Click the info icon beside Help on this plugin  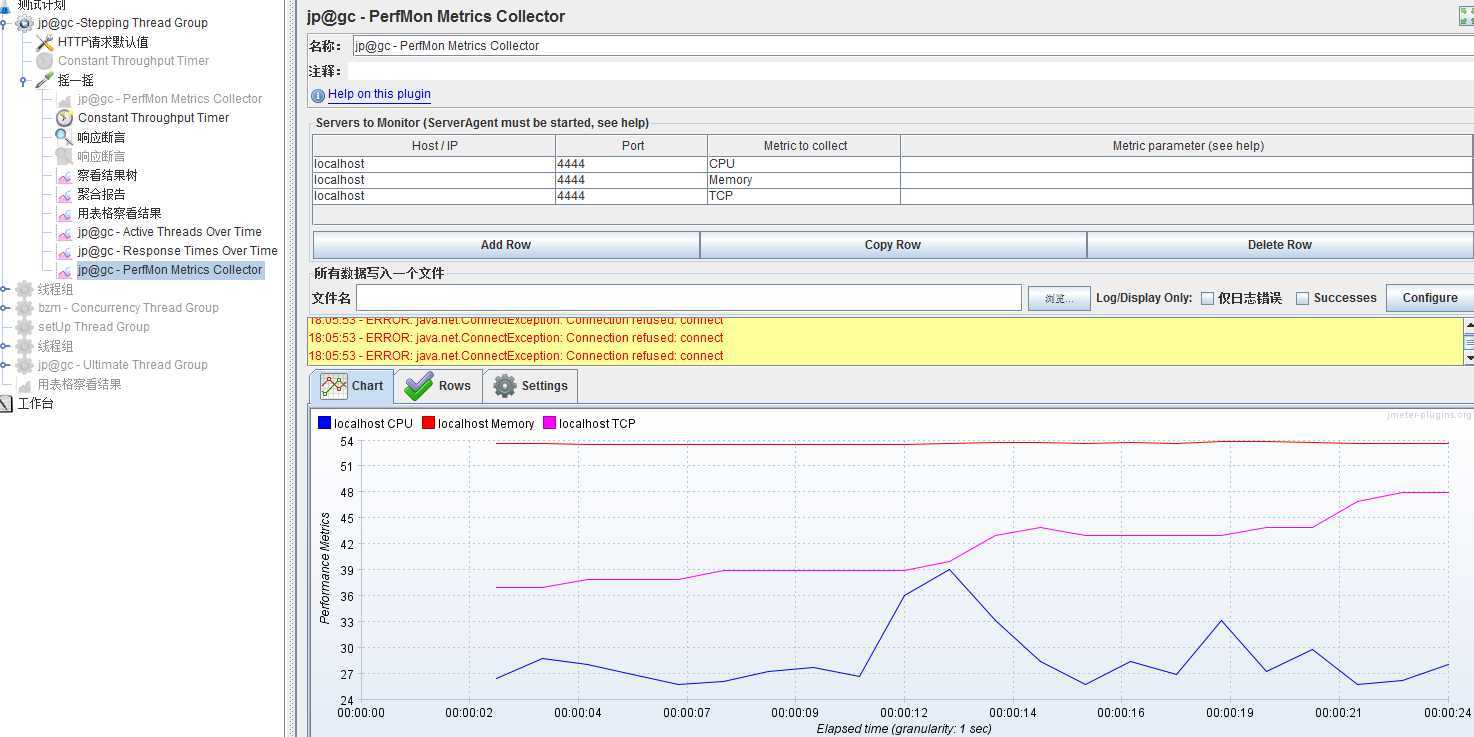tap(318, 95)
